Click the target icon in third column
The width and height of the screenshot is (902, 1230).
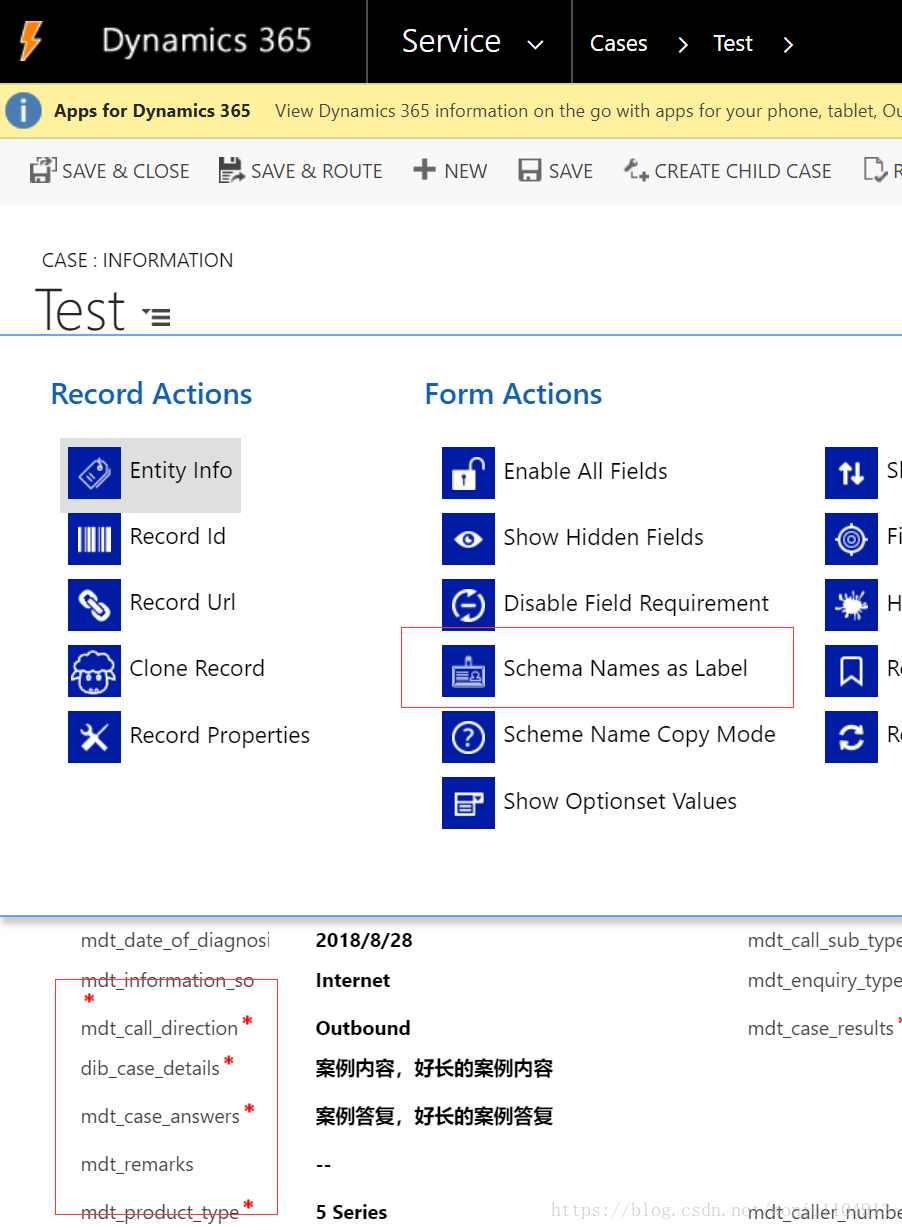tap(851, 539)
